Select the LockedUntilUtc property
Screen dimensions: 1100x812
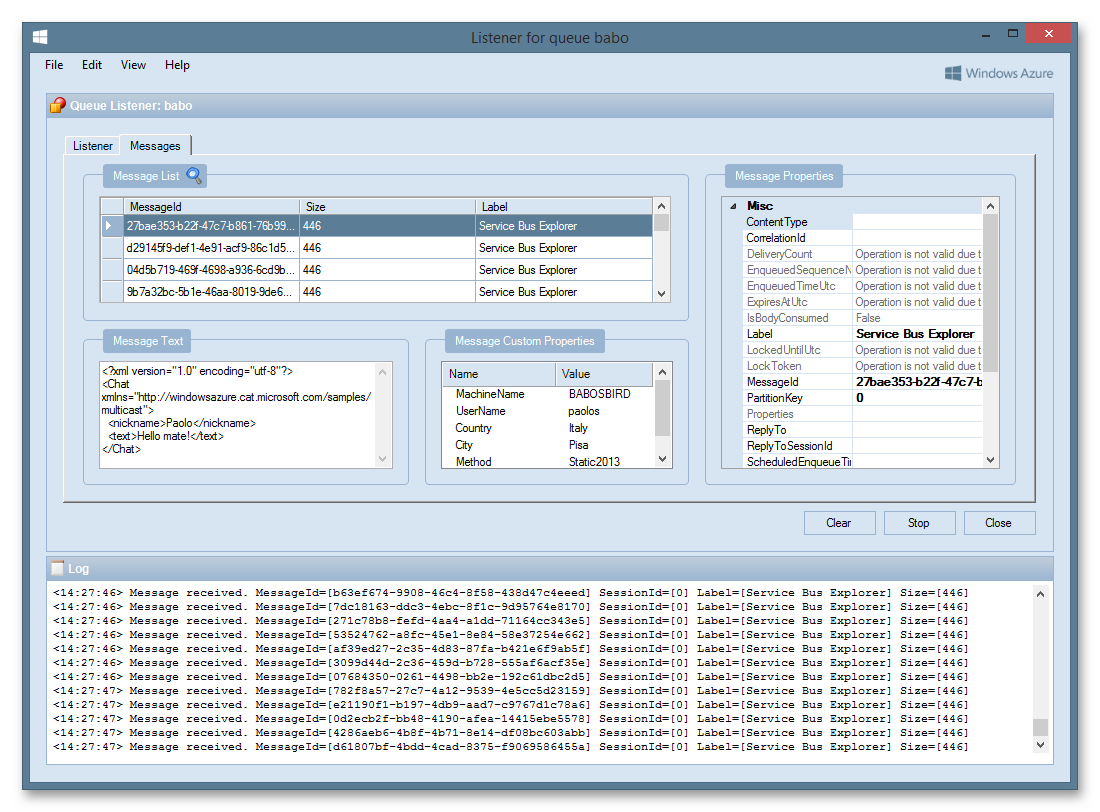coord(863,350)
